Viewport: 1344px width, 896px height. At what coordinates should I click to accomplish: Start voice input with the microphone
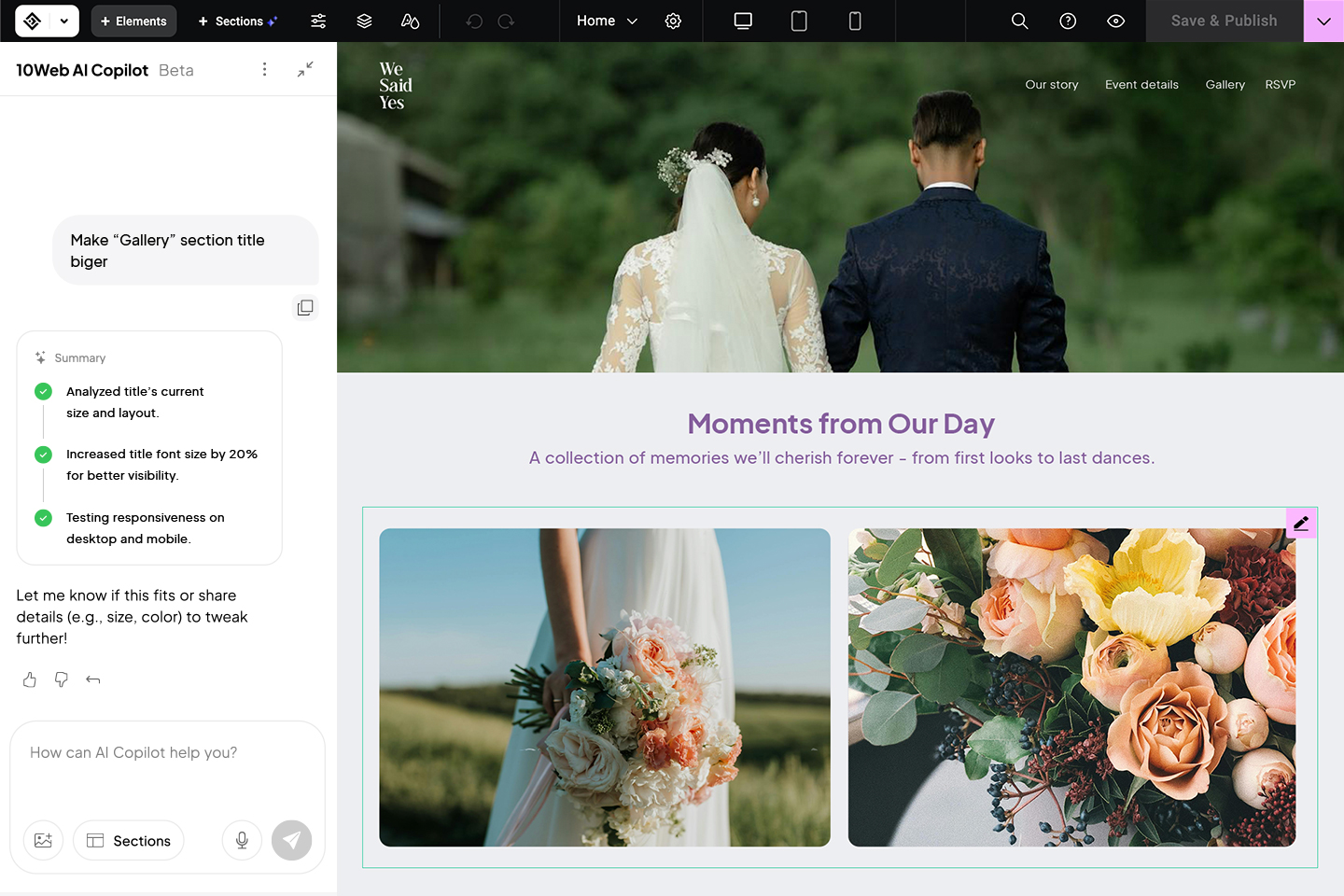[x=242, y=840]
